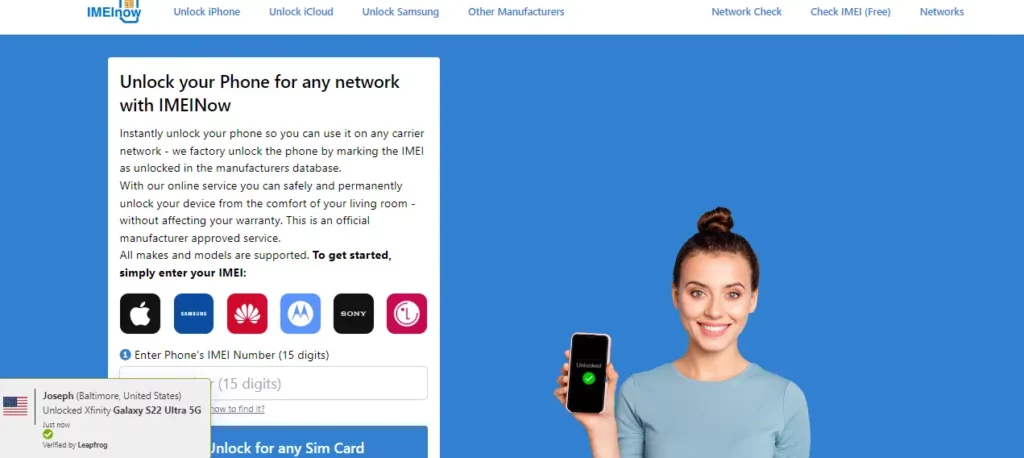
Task: Open the Networks page
Action: 942,12
